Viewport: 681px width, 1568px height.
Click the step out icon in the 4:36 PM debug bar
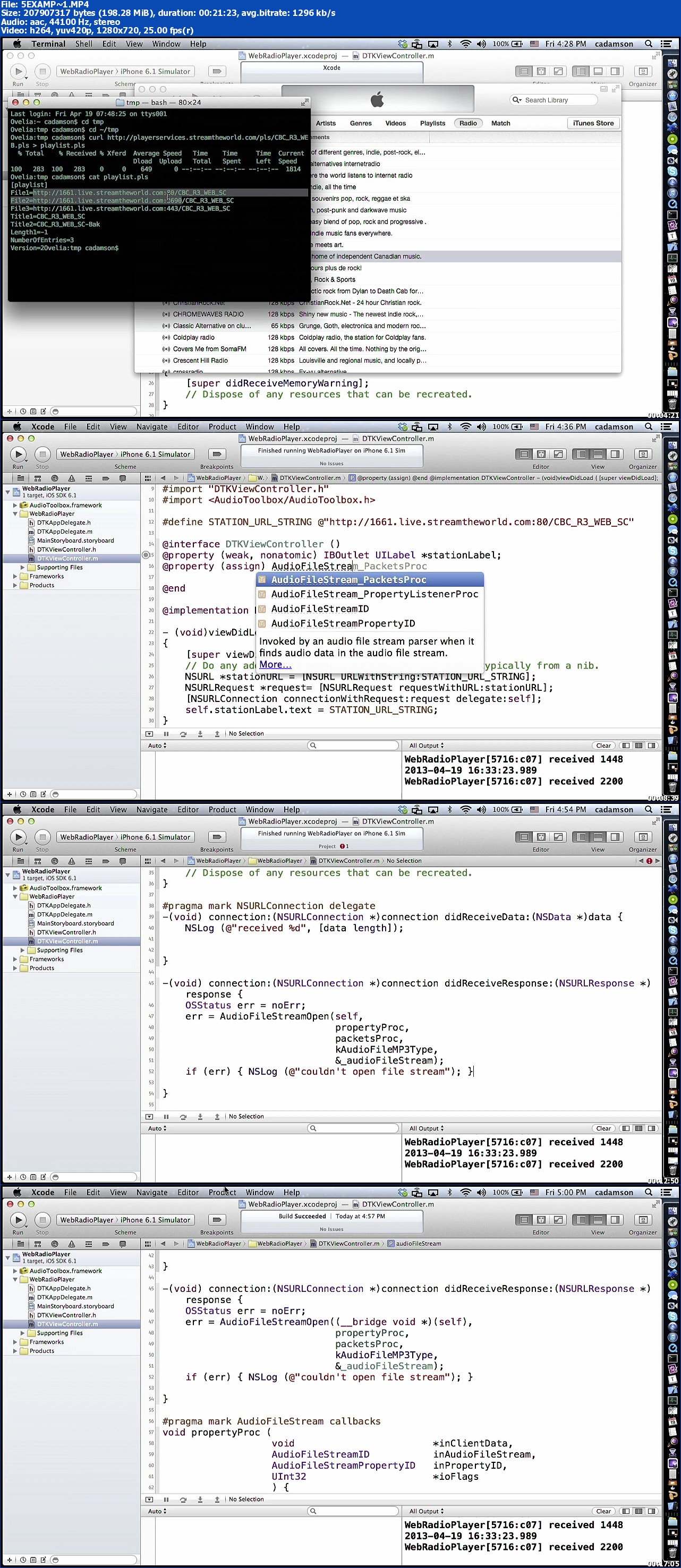tap(217, 733)
